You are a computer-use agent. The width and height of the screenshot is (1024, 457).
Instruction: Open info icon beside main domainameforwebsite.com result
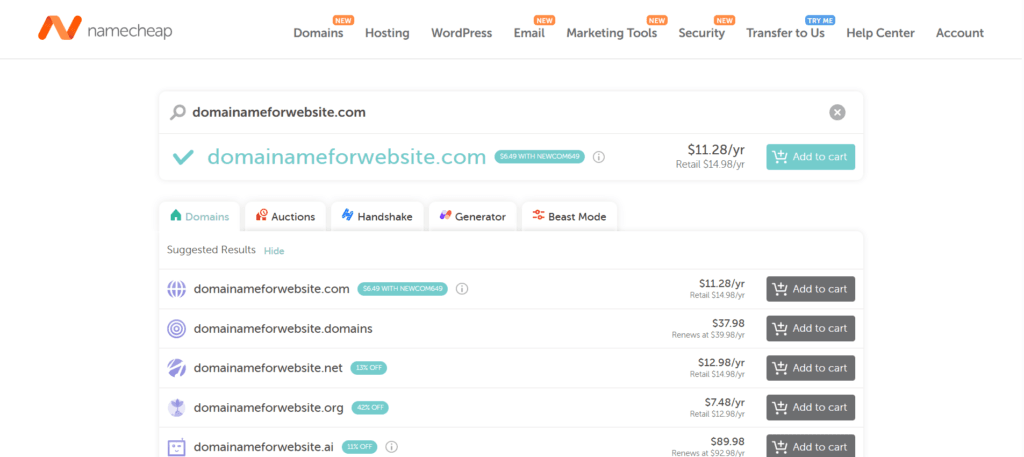tap(599, 157)
